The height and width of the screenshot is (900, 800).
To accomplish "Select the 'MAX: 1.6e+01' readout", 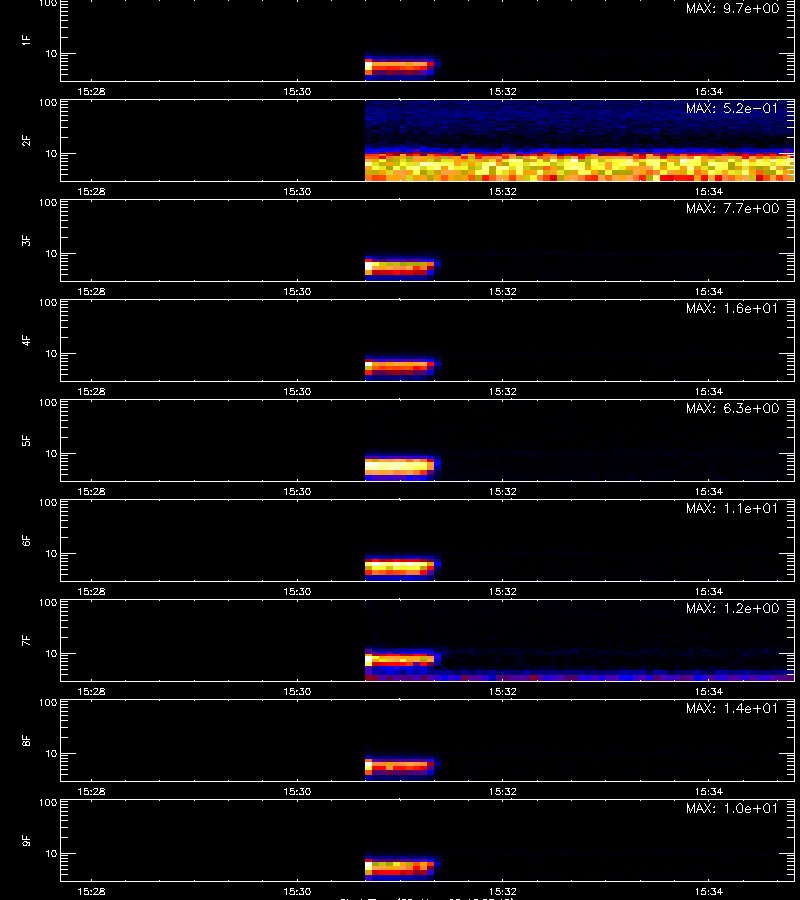I will tap(732, 308).
